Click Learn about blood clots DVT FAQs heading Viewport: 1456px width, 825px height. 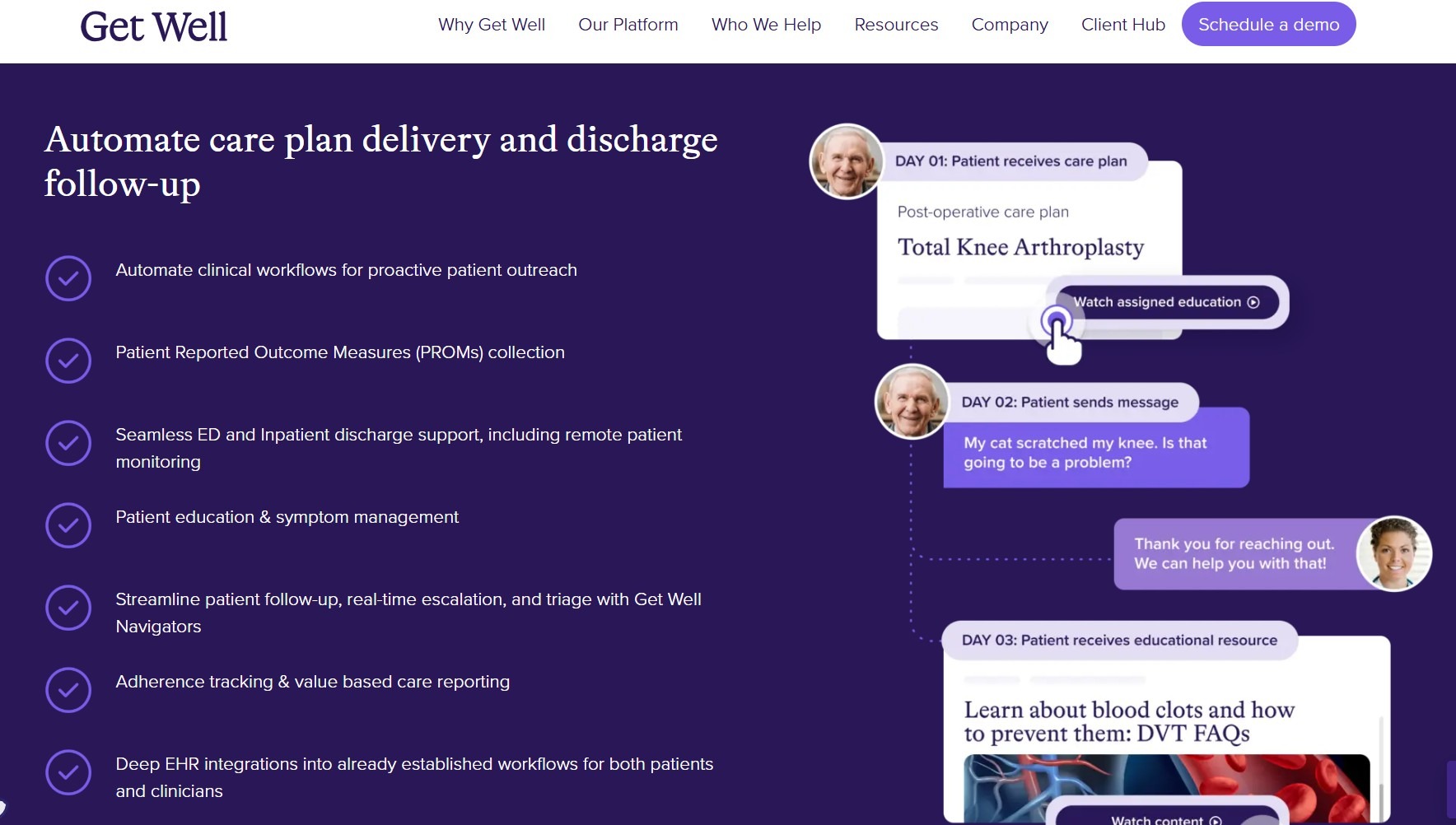[1129, 721]
